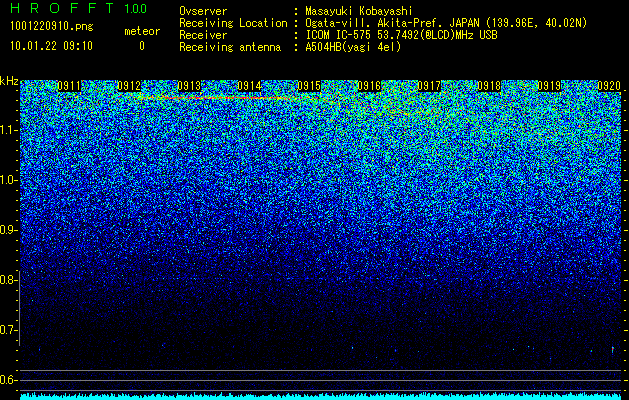Click the 0.7 frequency axis label
Screen dimensions: 629x400
click(8, 330)
